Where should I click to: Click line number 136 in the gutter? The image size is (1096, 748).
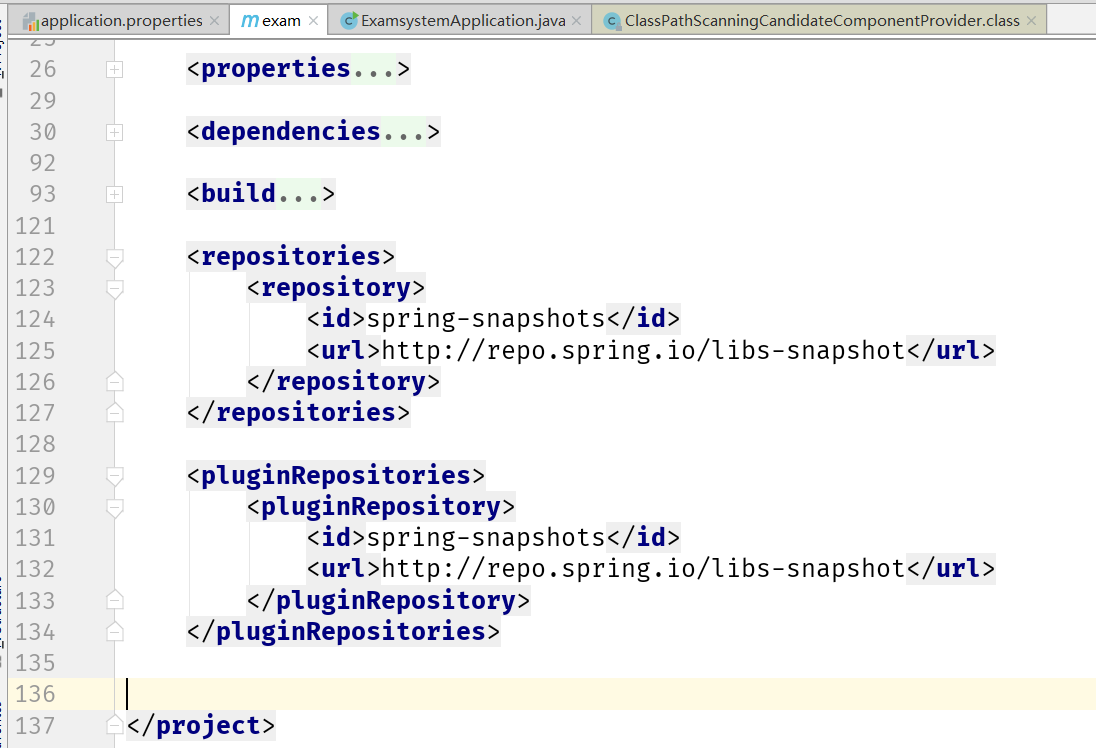click(x=35, y=693)
